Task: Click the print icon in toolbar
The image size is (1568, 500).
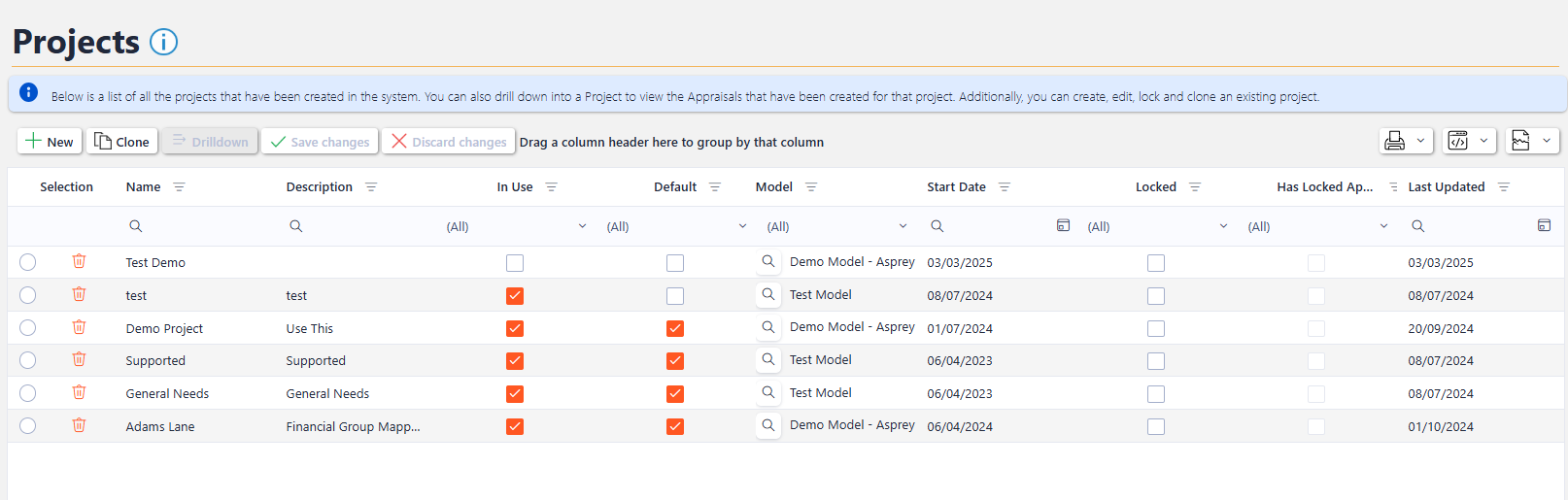Action: [x=1395, y=141]
